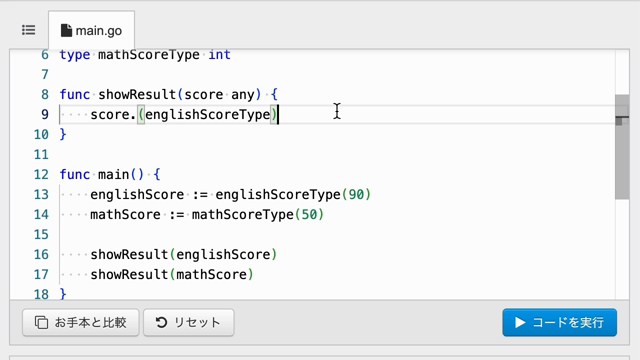Place cursor on line number 9
The image size is (640, 360).
pyautogui.click(x=44, y=114)
